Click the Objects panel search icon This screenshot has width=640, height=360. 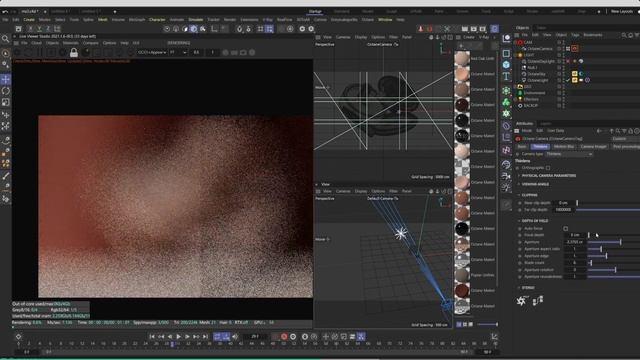[624, 35]
